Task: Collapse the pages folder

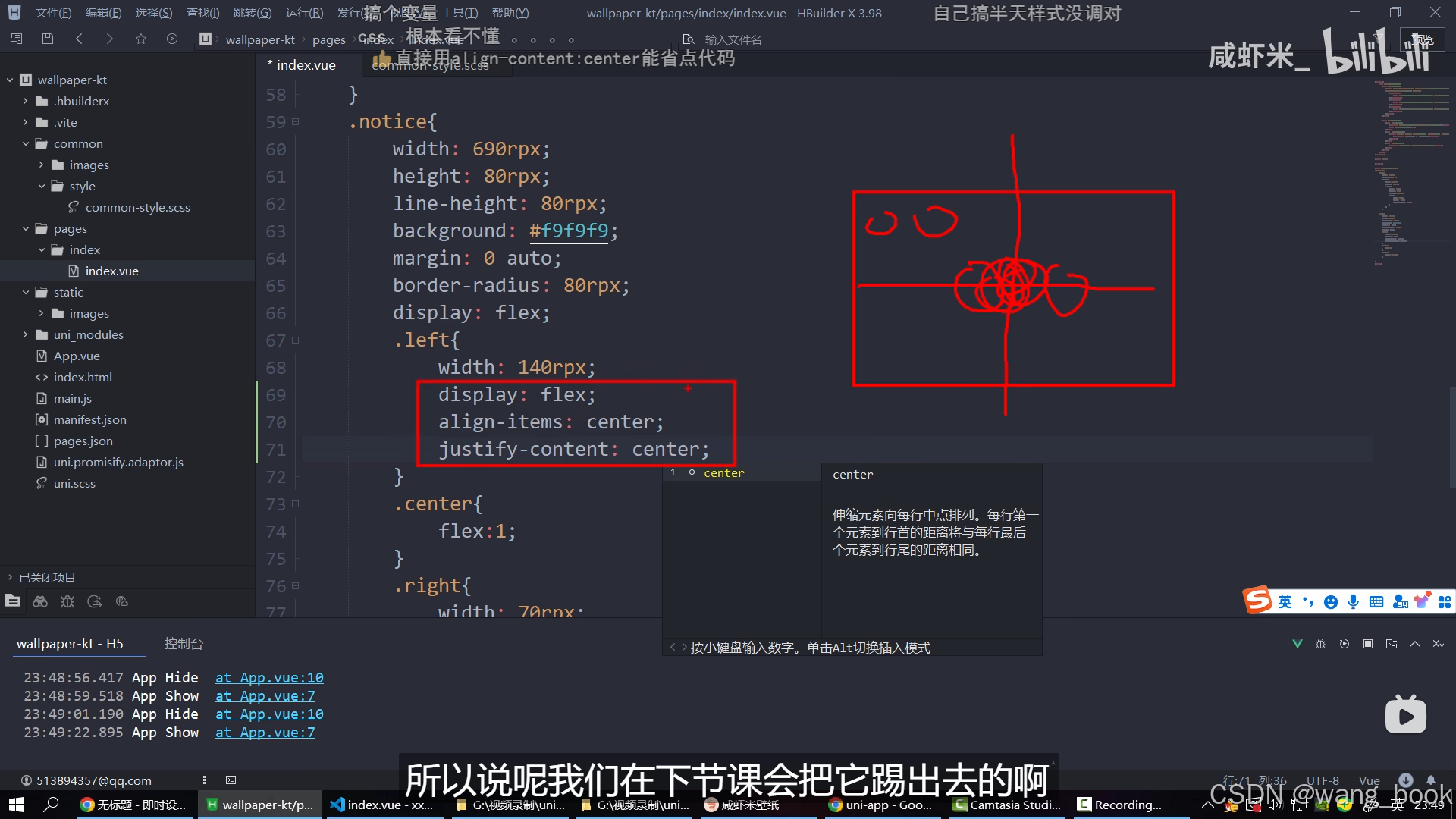Action: (25, 228)
